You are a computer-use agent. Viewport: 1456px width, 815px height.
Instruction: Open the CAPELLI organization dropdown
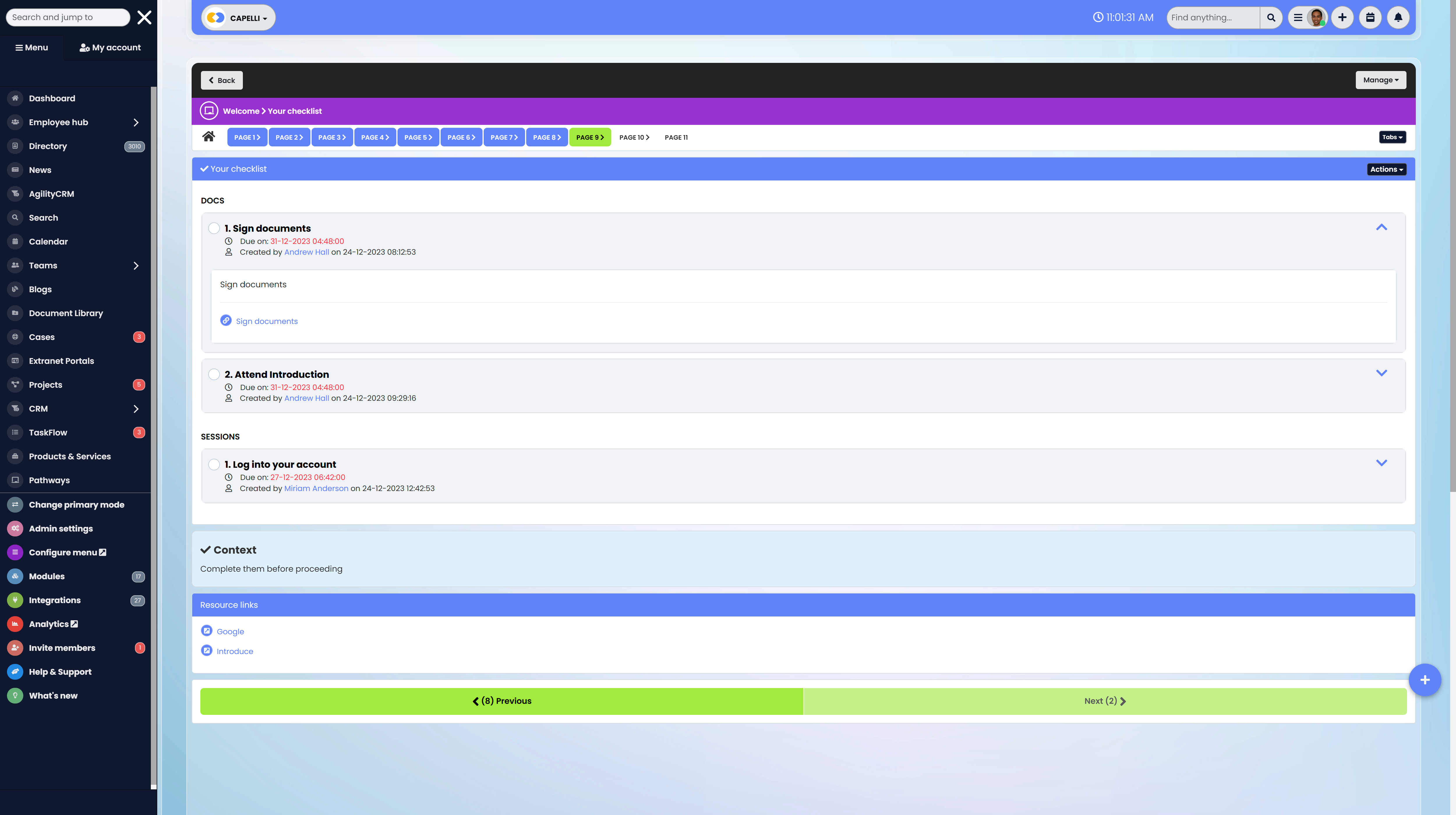pos(238,17)
